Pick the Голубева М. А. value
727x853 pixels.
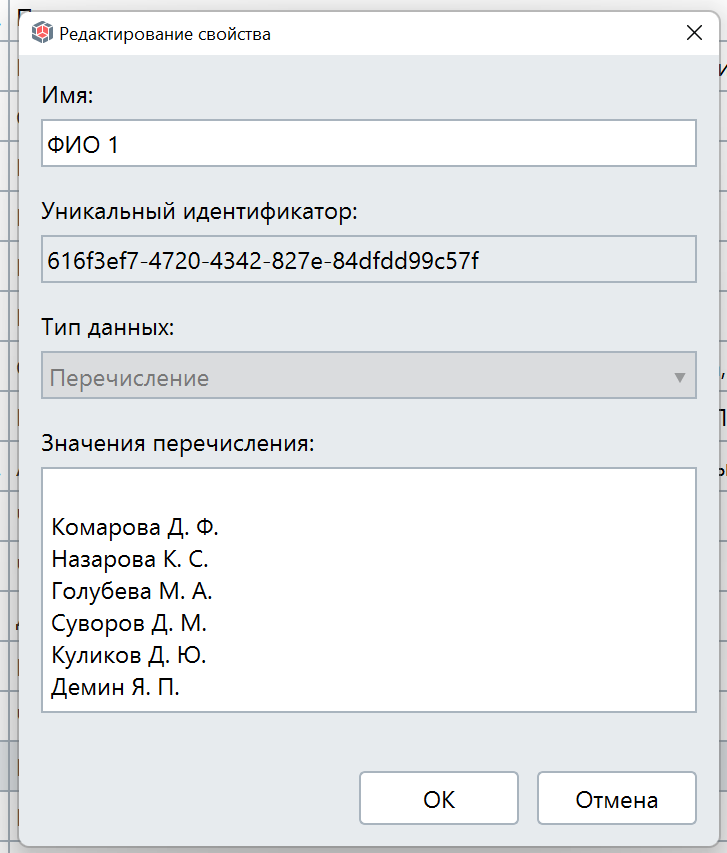click(132, 591)
